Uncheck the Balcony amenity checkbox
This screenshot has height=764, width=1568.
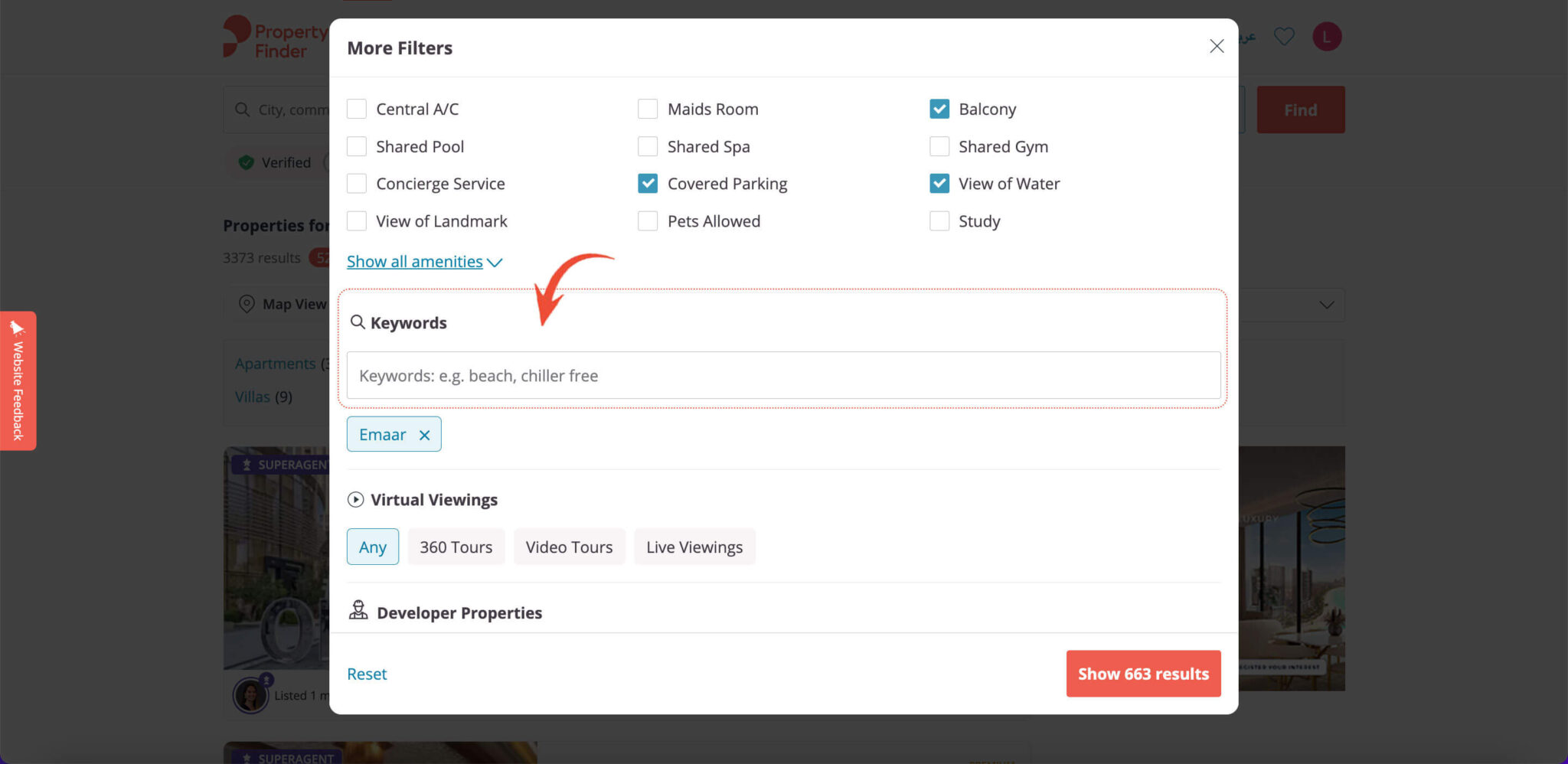pos(939,109)
